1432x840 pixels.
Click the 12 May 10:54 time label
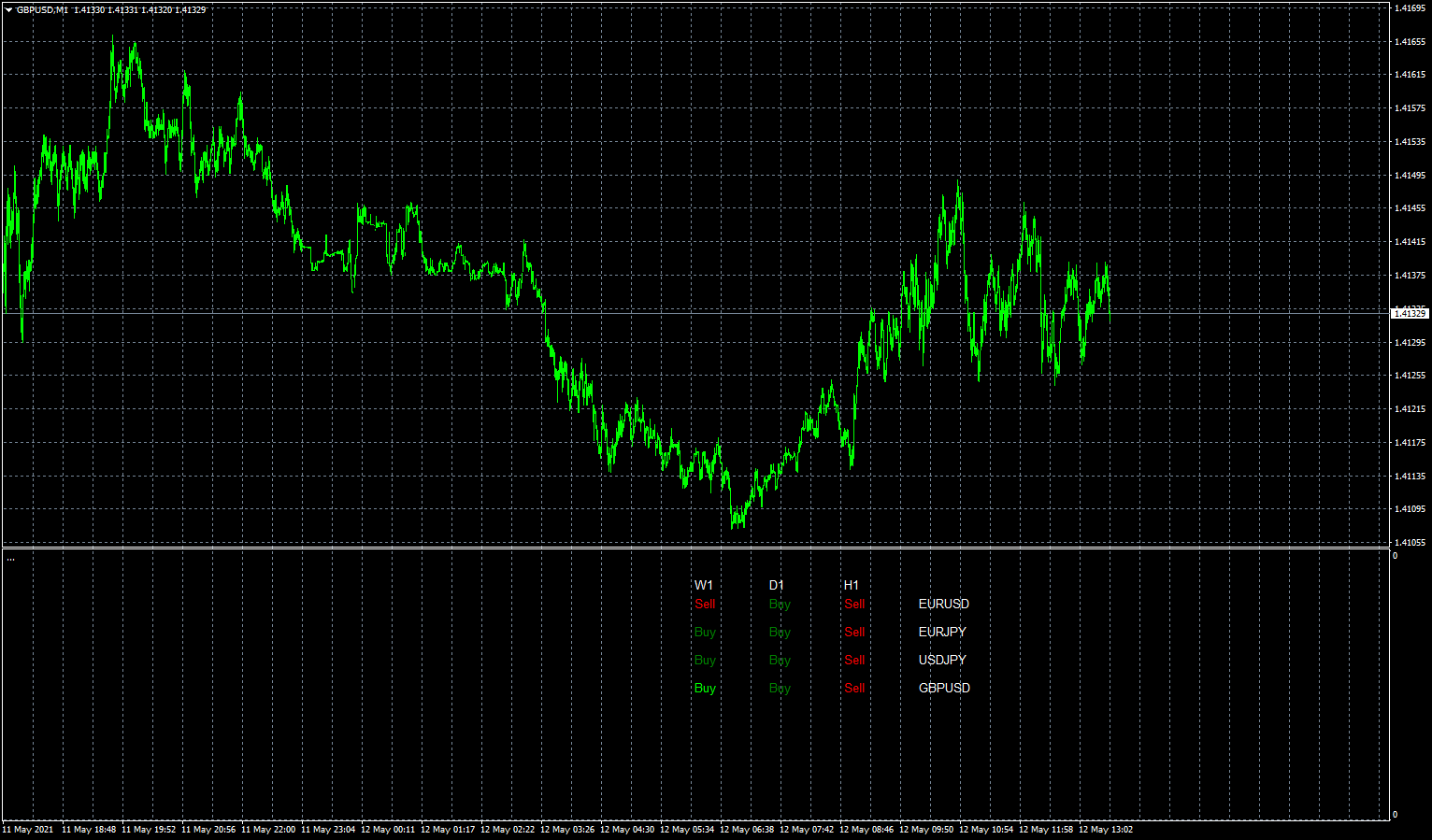click(986, 829)
